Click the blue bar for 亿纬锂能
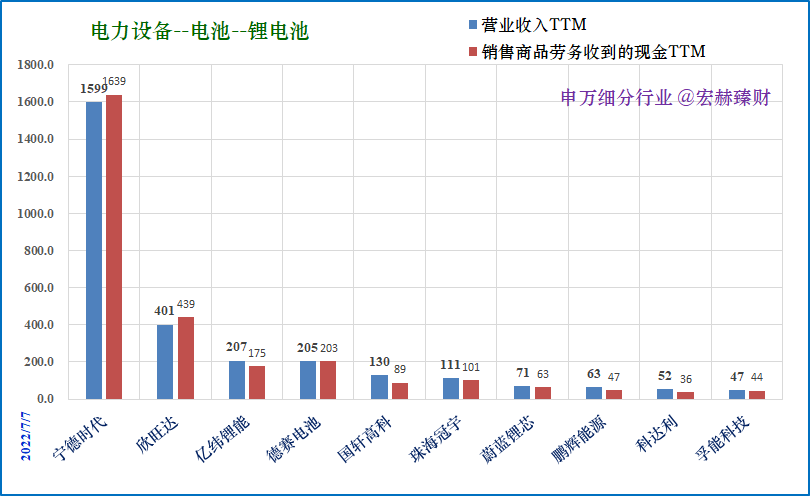This screenshot has height=496, width=810. click(237, 380)
